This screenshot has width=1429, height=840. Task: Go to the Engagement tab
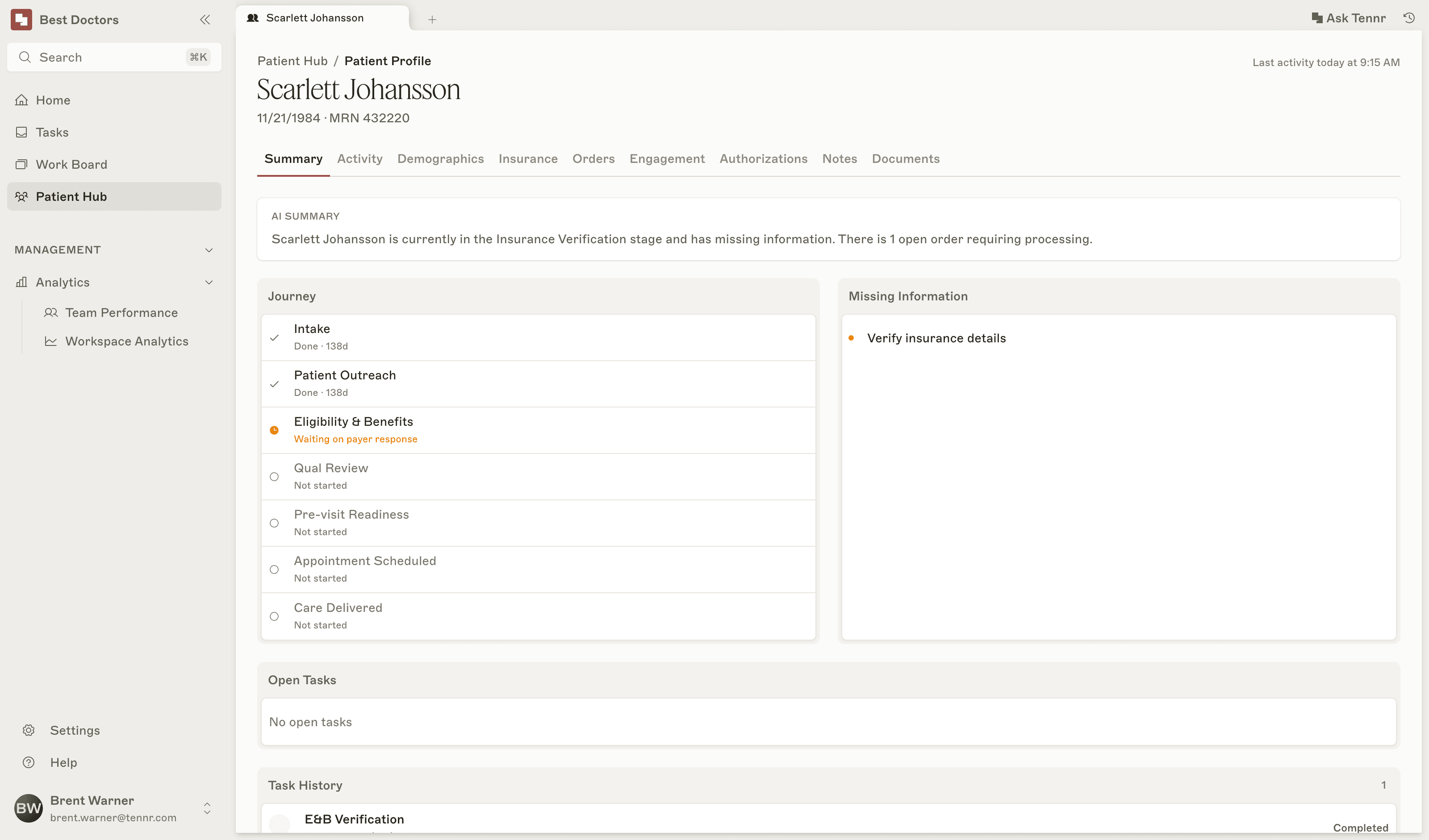click(667, 159)
